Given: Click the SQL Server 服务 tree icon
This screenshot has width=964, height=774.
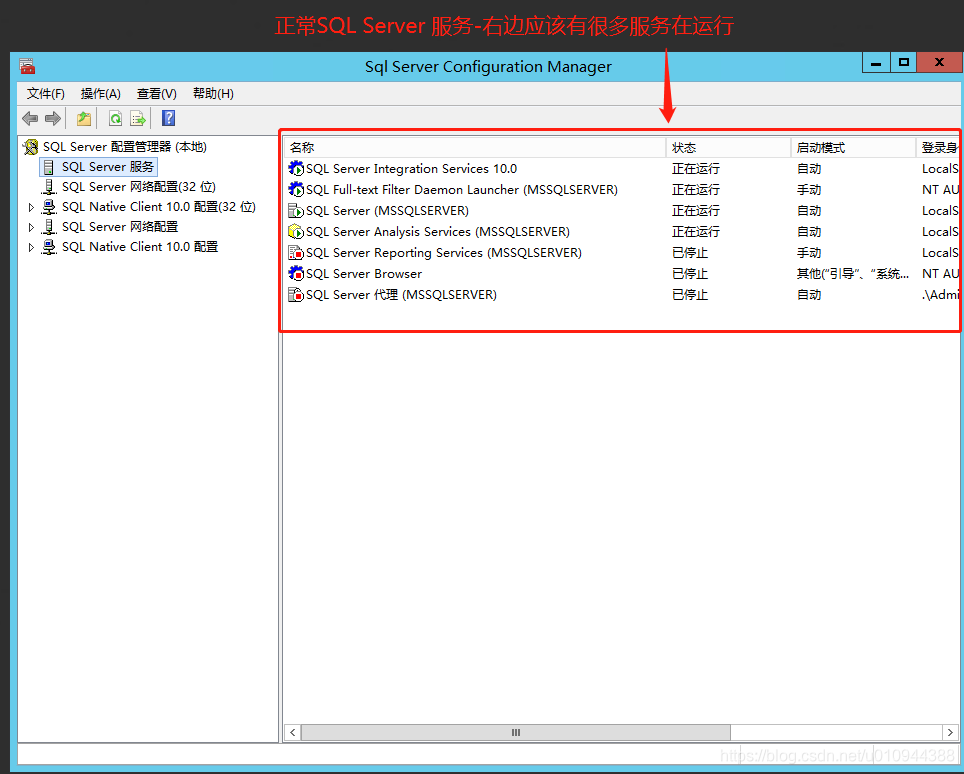Looking at the screenshot, I should 49,167.
